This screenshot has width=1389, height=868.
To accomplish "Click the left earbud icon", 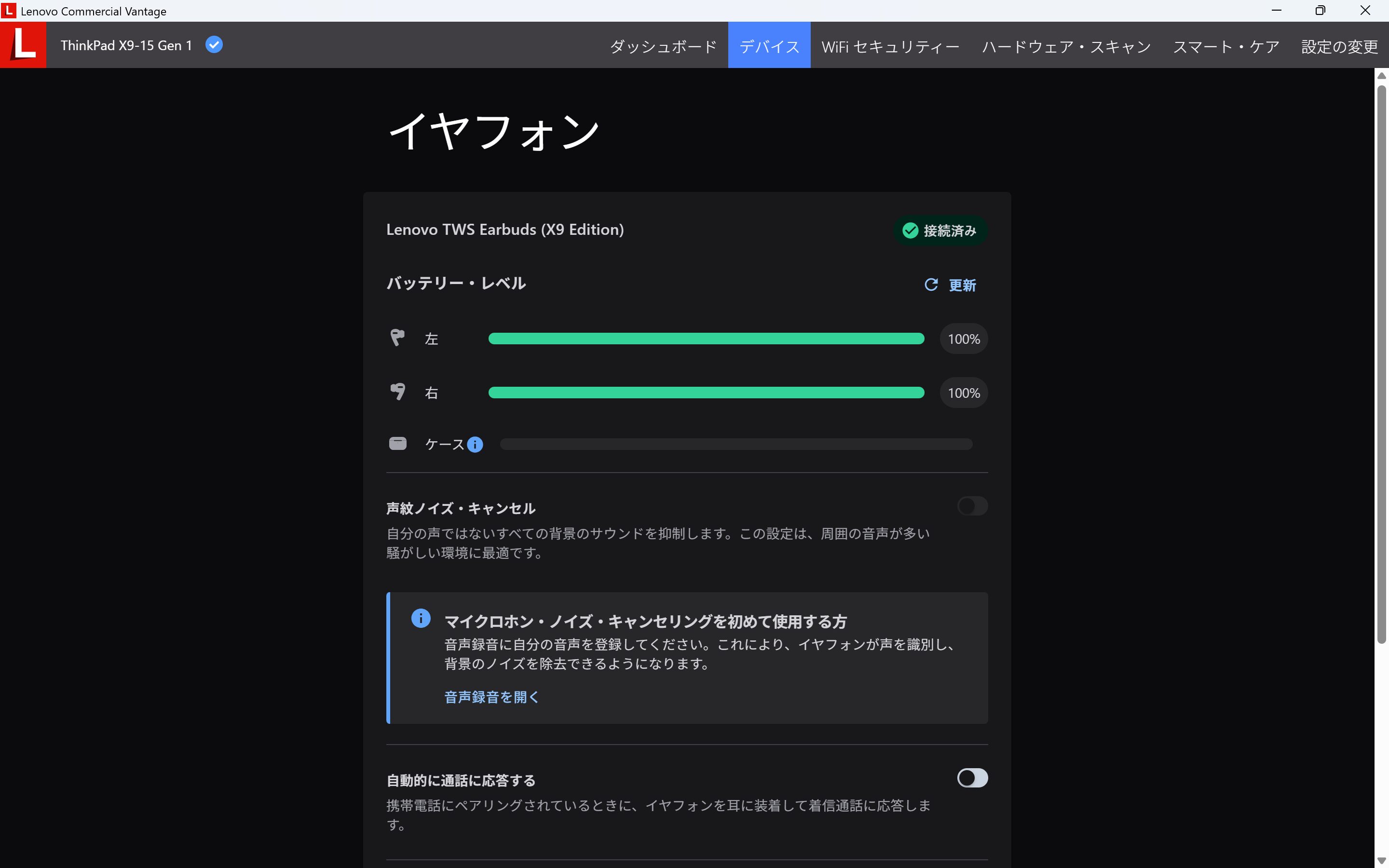I will coord(397,338).
